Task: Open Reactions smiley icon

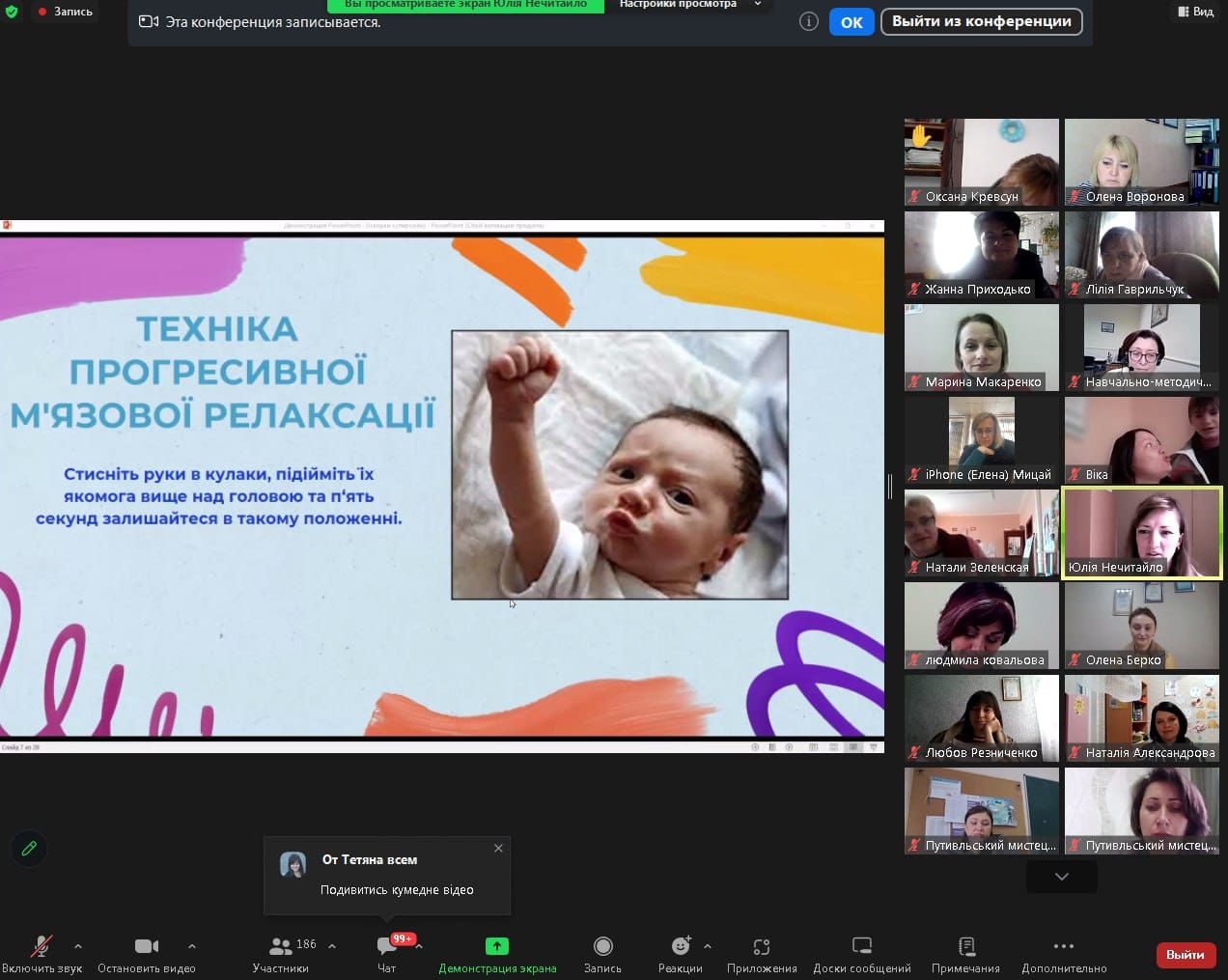Action: pos(681,946)
